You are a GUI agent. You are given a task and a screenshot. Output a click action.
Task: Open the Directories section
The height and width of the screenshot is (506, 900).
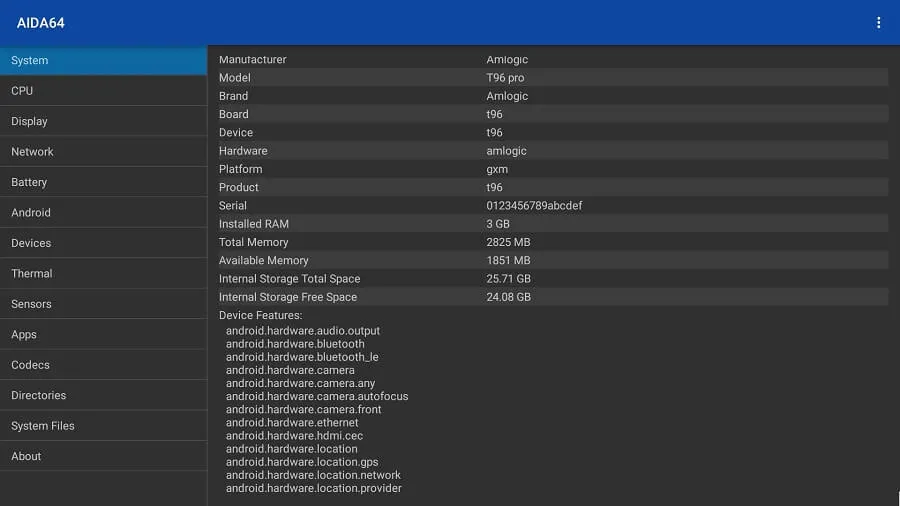coord(103,396)
